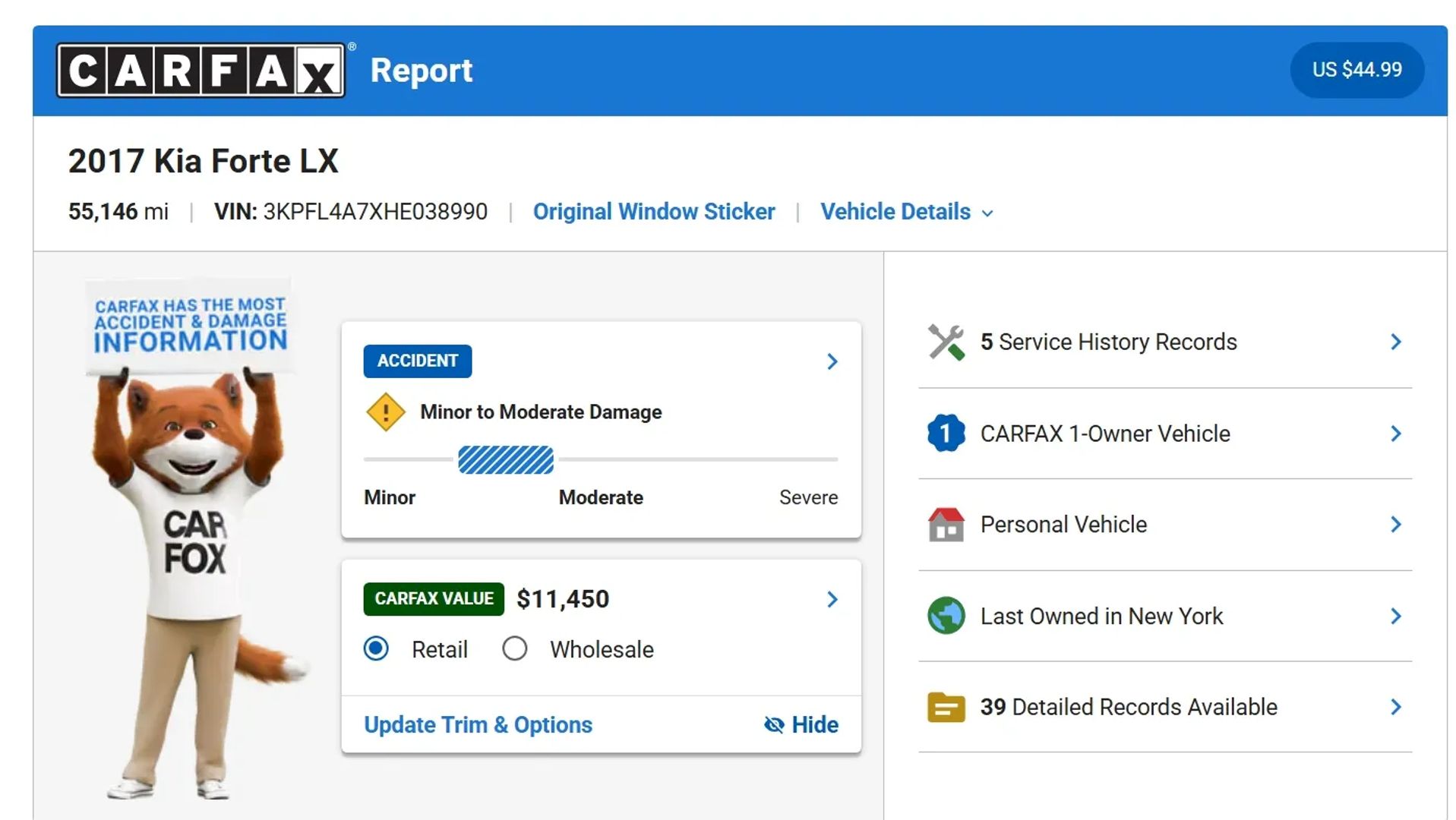The height and width of the screenshot is (820, 1456).
Task: Click the yellow folder Detailed Records icon
Action: (x=946, y=707)
